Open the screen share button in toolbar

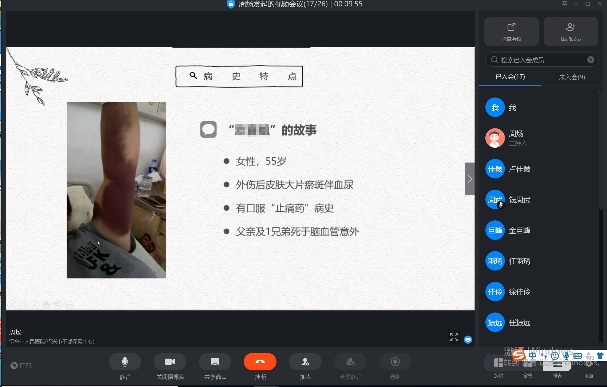pyautogui.click(x=215, y=362)
